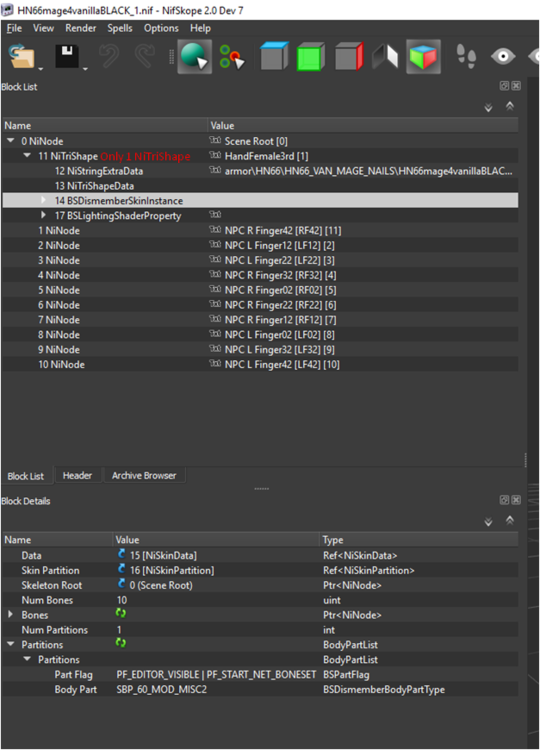Switch to Top view cube icon

[x=274, y=56]
